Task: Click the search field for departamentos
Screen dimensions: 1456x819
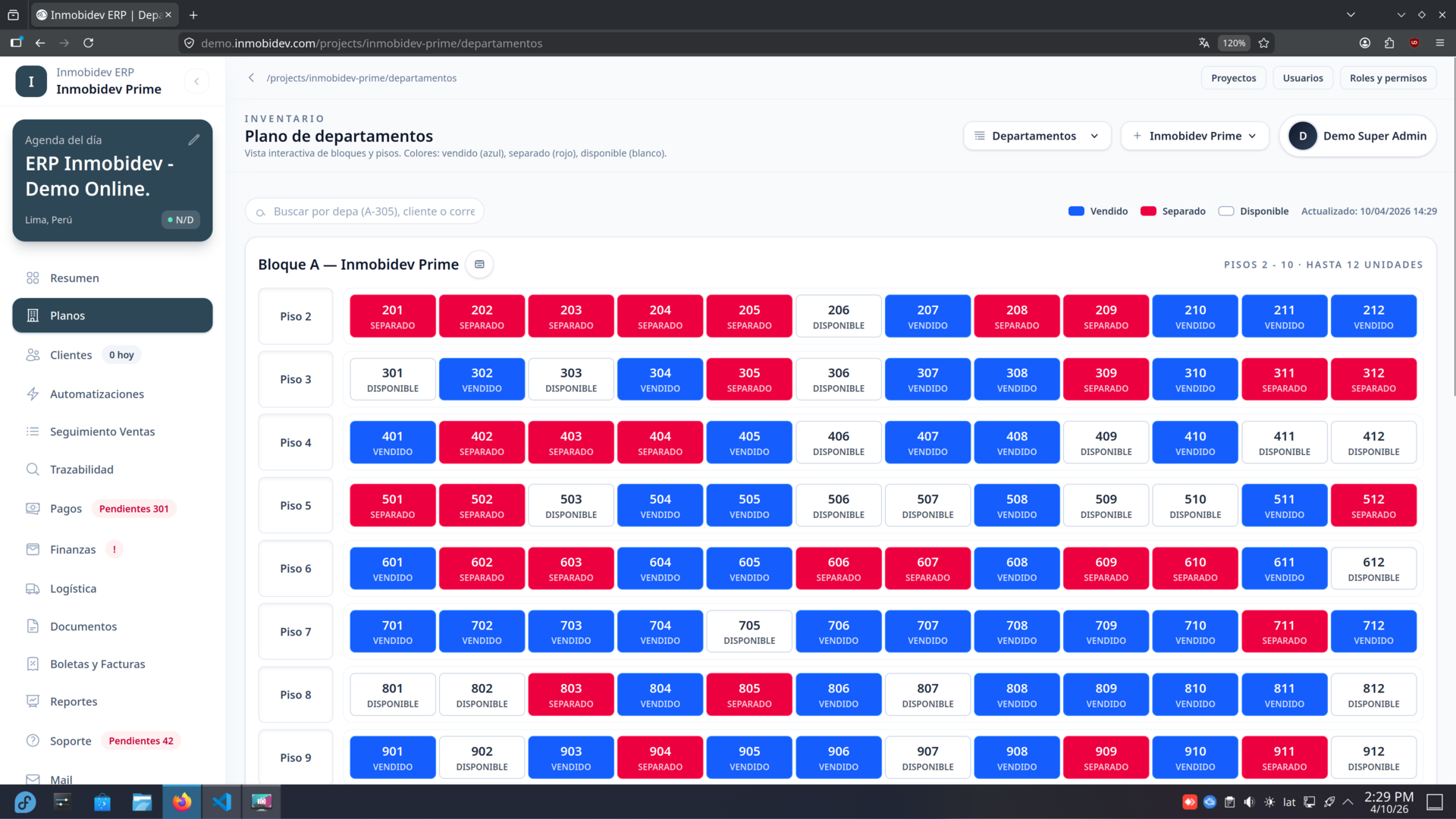Action: [x=365, y=211]
